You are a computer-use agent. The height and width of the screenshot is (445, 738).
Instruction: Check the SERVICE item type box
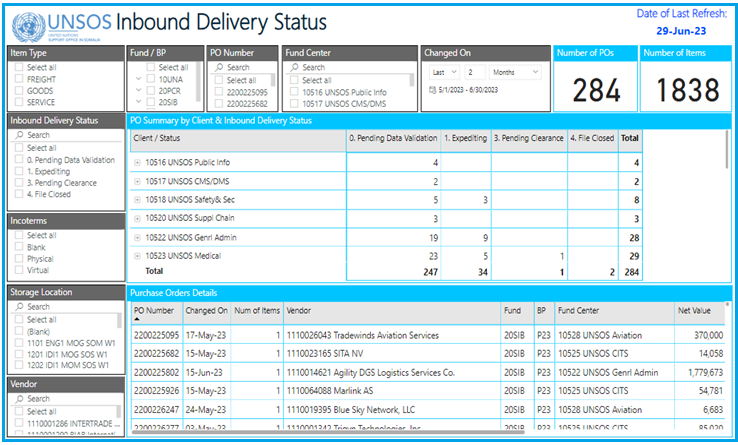coord(19,102)
